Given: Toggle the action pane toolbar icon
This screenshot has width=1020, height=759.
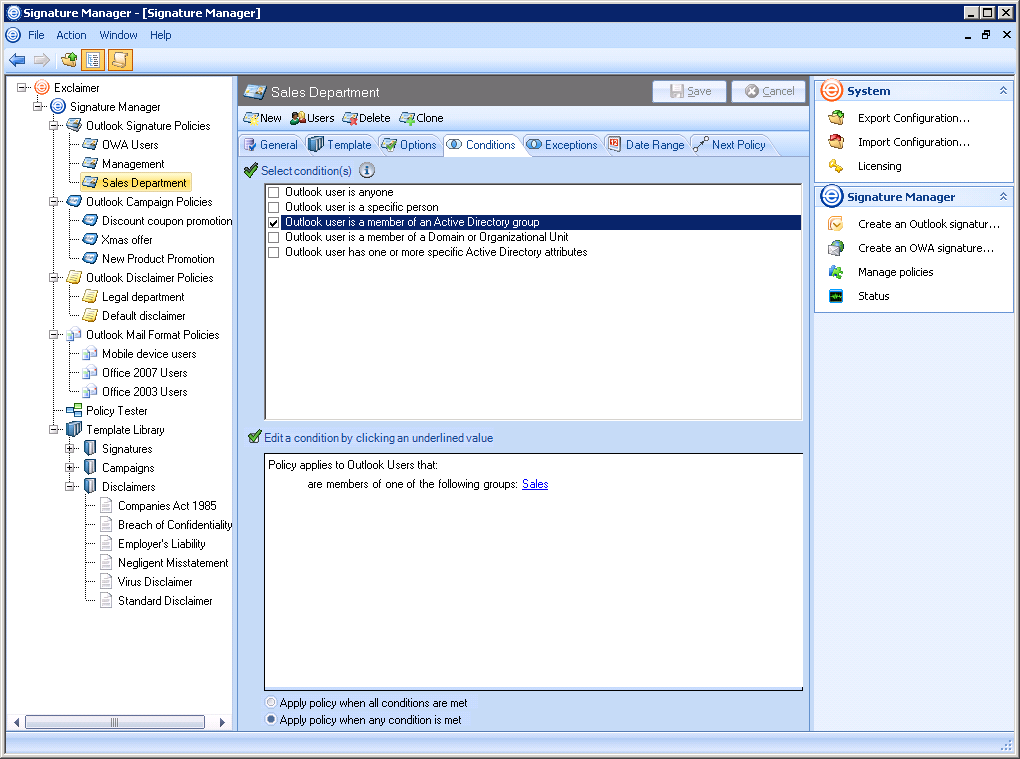Looking at the screenshot, I should (x=120, y=60).
